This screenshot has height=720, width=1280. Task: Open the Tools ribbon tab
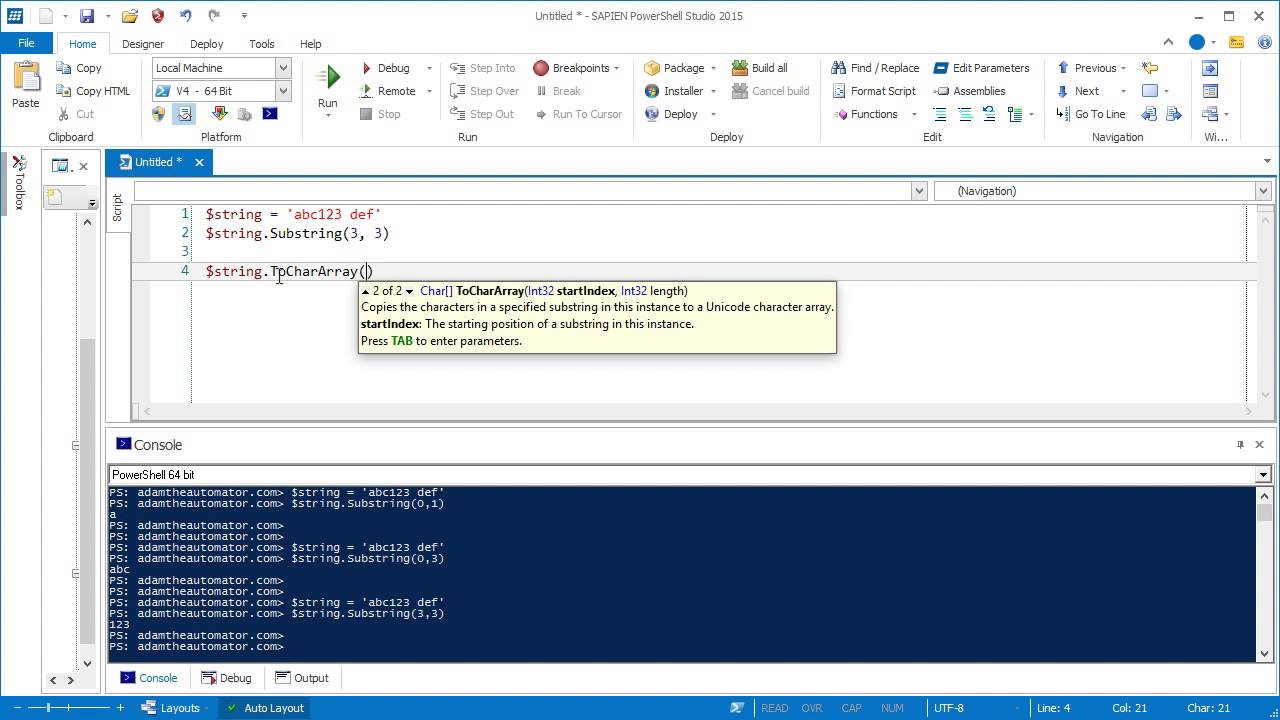pyautogui.click(x=262, y=44)
